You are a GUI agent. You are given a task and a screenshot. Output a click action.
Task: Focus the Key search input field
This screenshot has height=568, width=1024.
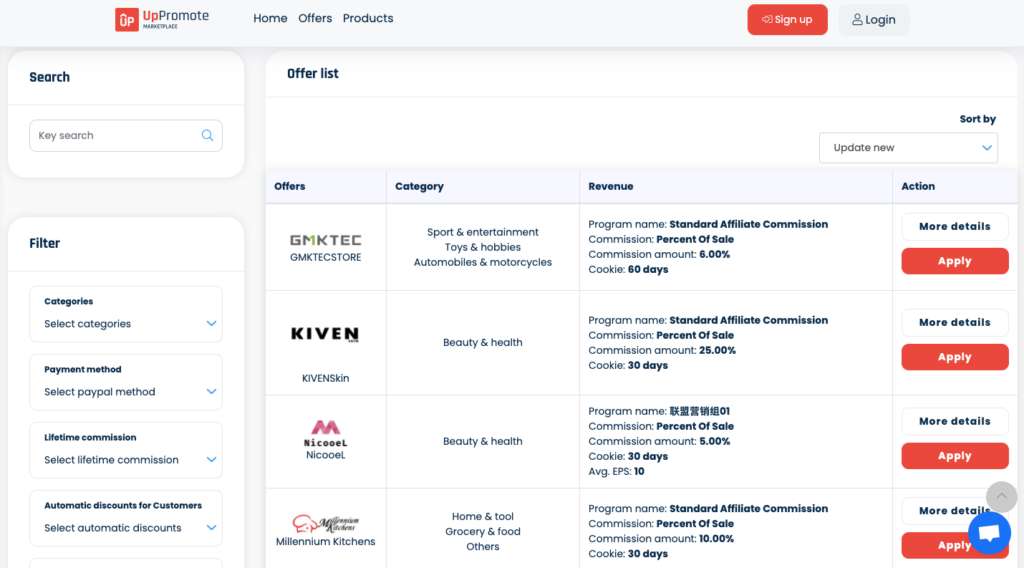(x=125, y=135)
